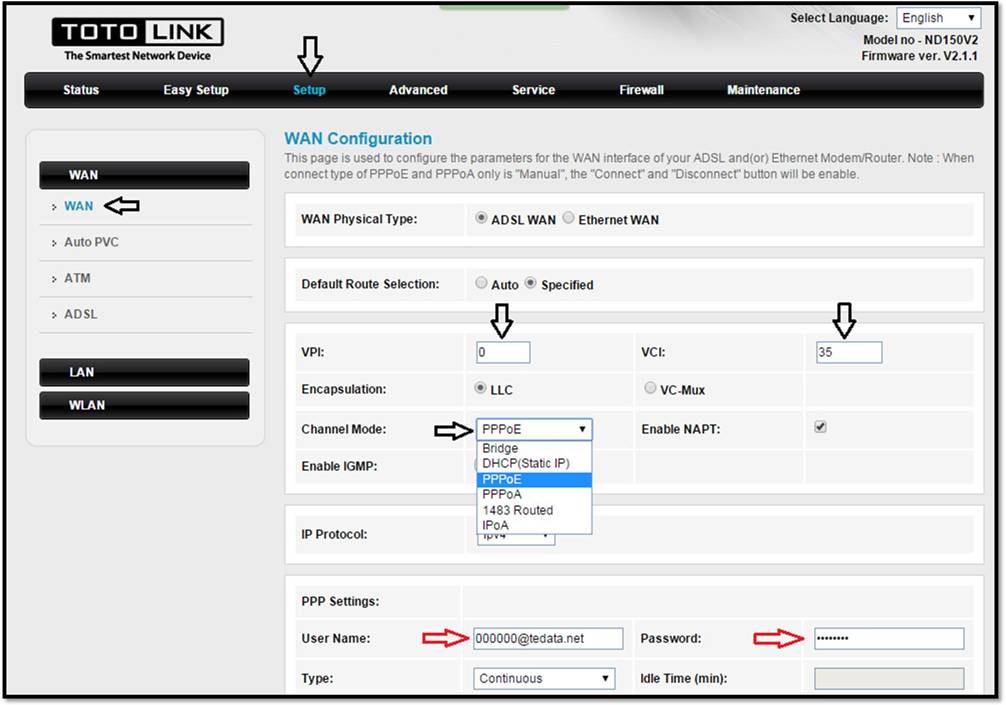Click the Model no - ND150V2 text
This screenshot has width=1006, height=705.
click(x=921, y=40)
